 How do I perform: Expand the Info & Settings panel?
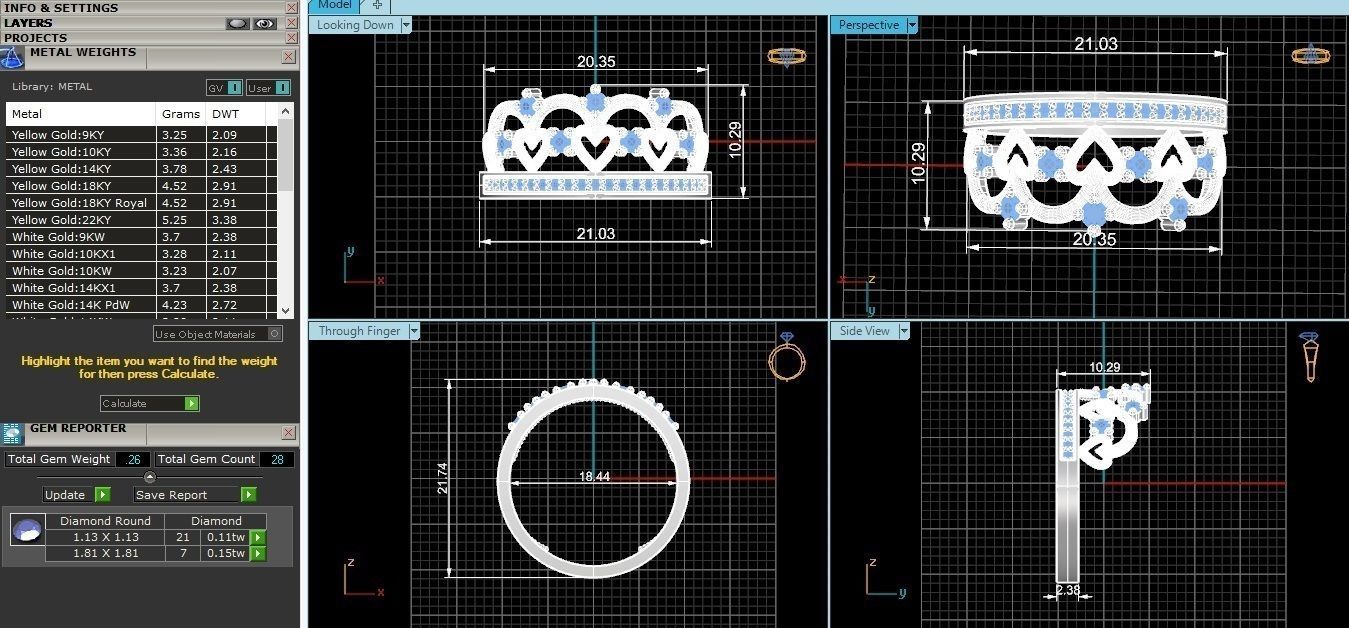[x=61, y=7]
